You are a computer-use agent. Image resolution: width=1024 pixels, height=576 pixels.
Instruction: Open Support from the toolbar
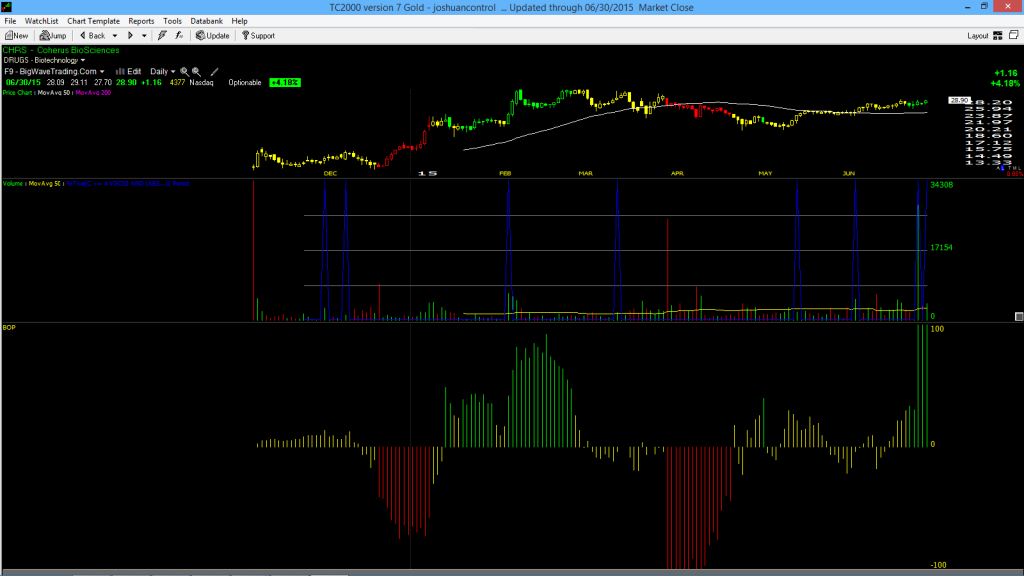point(258,36)
